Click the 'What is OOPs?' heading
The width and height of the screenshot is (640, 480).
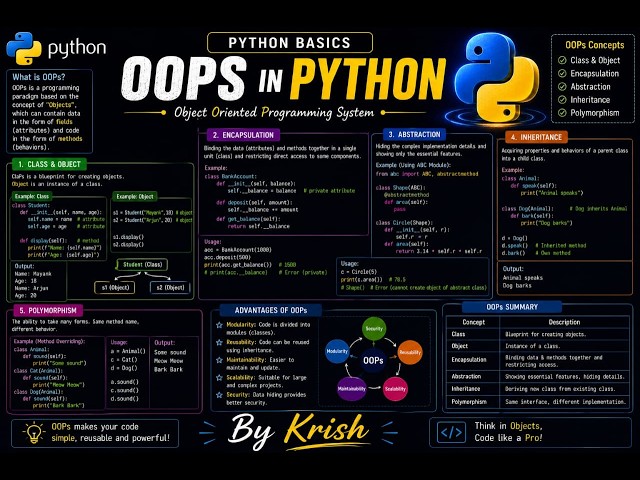[x=38, y=77]
